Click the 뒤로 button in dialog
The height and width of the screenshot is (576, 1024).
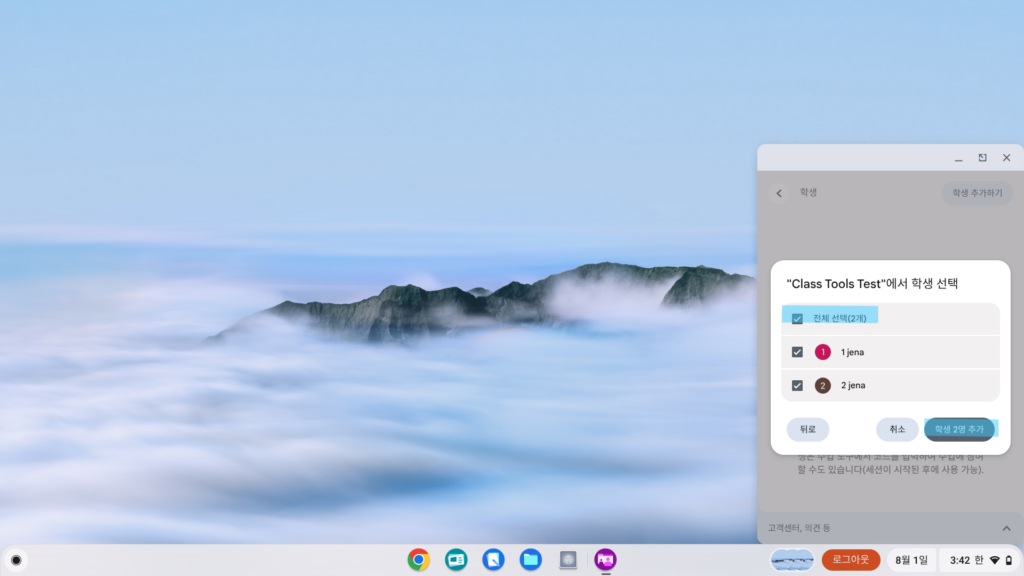pos(808,429)
